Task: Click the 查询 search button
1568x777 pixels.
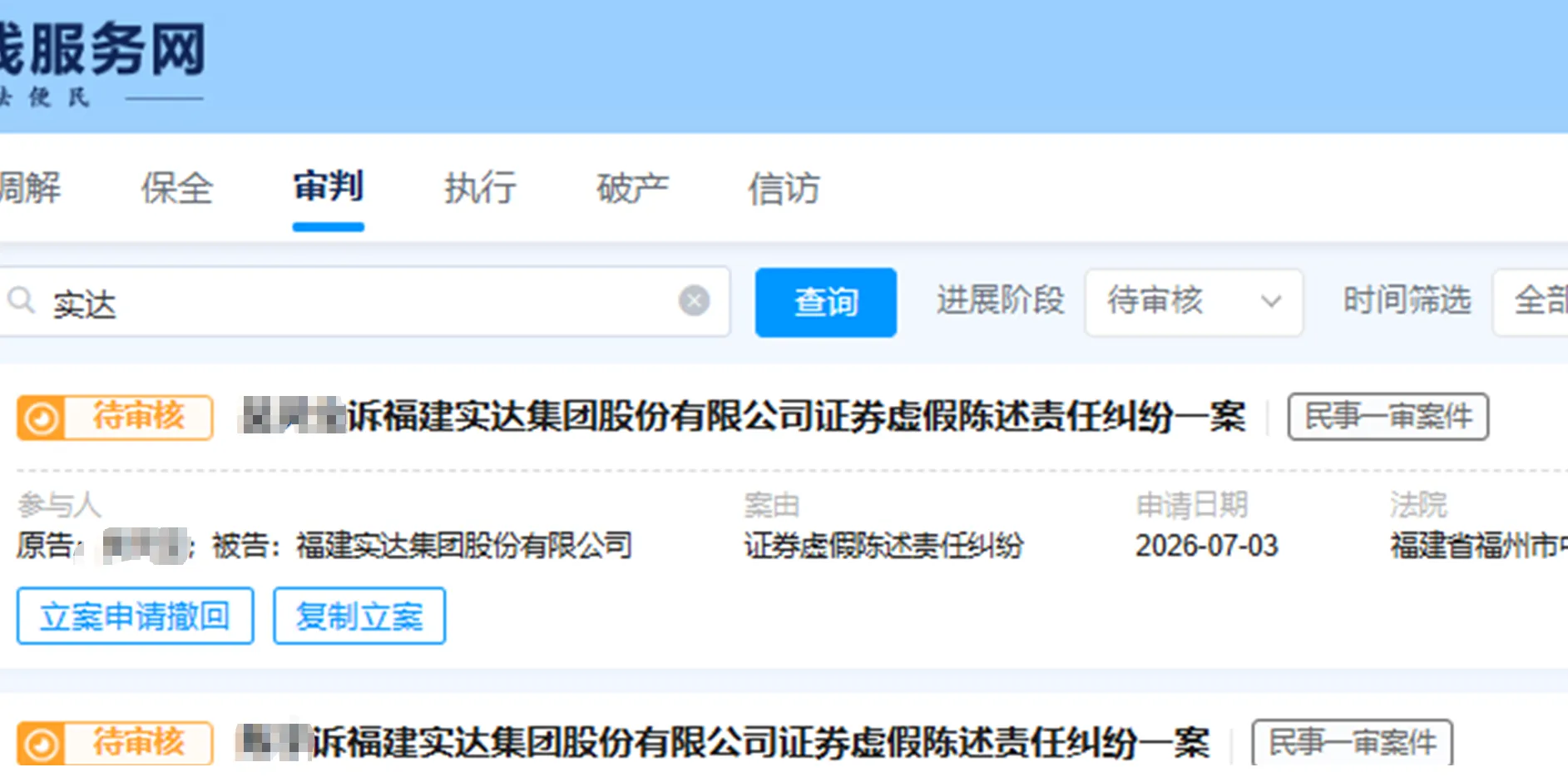Action: pyautogui.click(x=825, y=302)
